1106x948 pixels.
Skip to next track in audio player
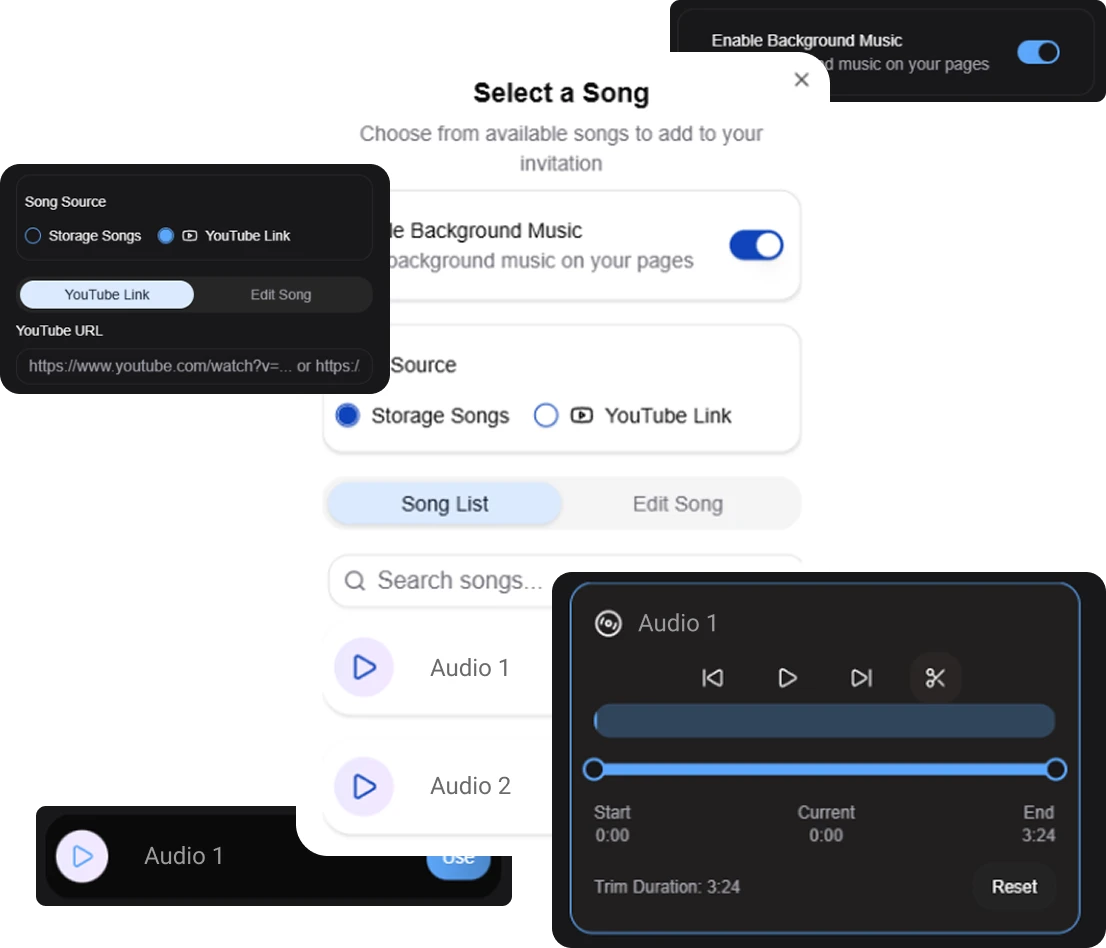861,679
